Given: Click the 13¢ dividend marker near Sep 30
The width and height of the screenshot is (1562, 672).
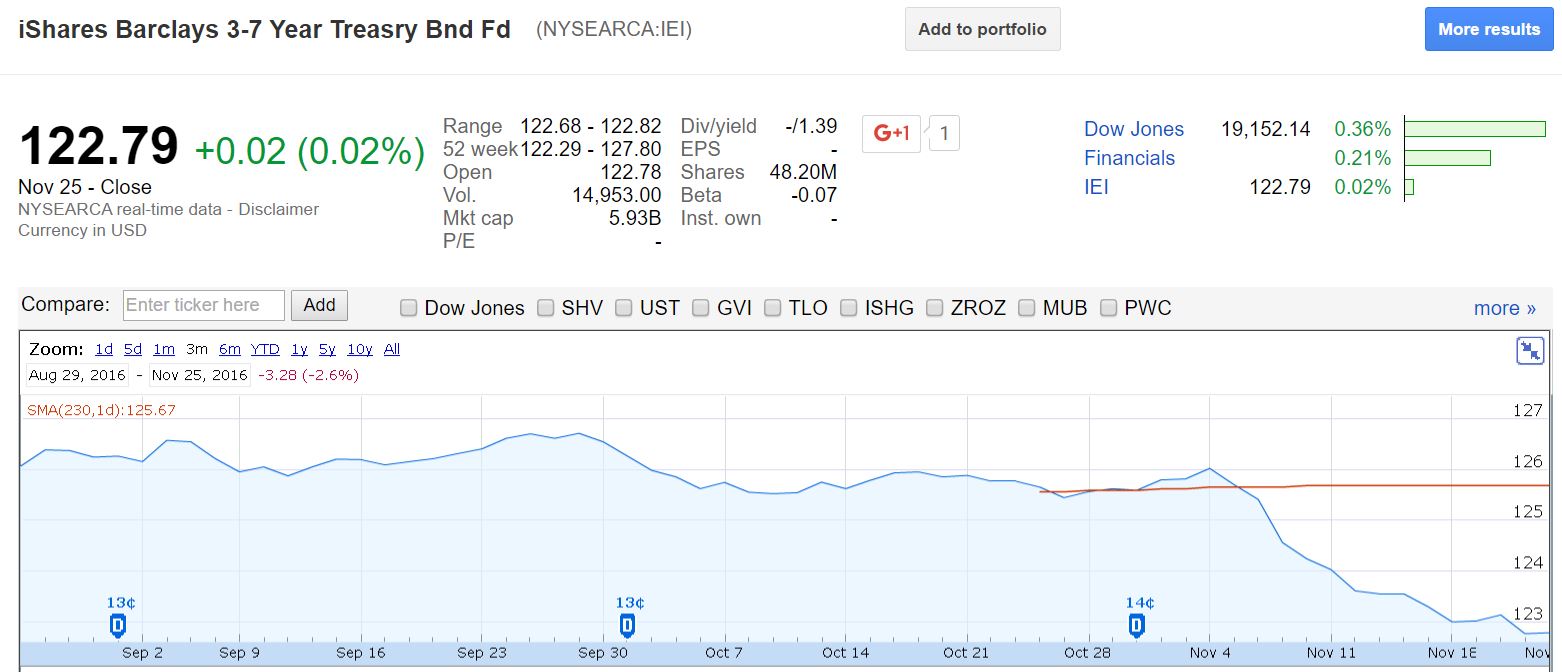Looking at the screenshot, I should click(x=628, y=625).
